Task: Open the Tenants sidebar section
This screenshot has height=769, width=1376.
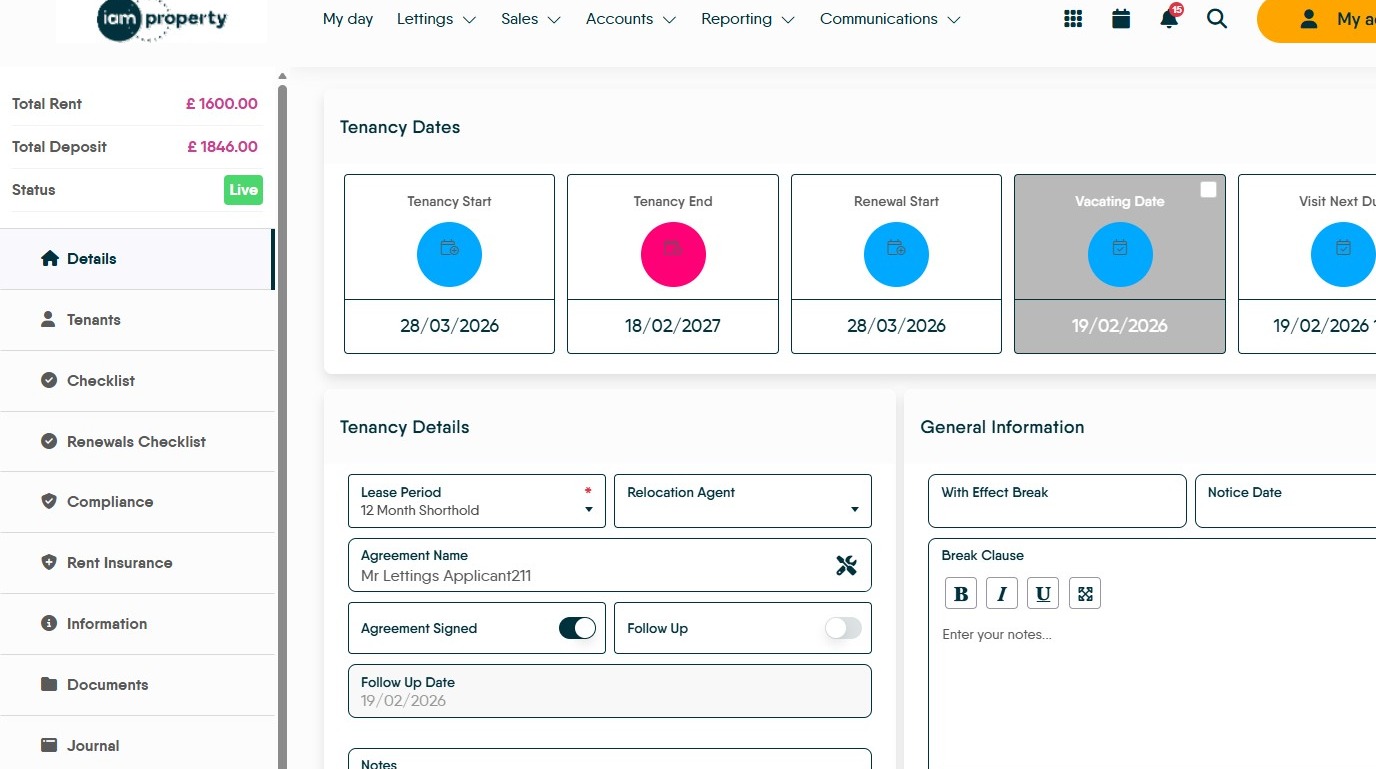Action: [x=137, y=320]
